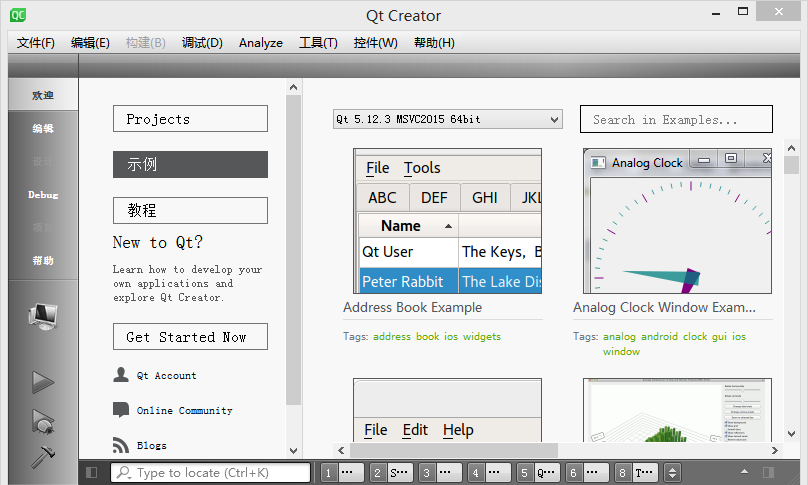Image resolution: width=808 pixels, height=485 pixels.
Task: Click the examples horizontal scrollbar thumb
Action: pos(453,450)
